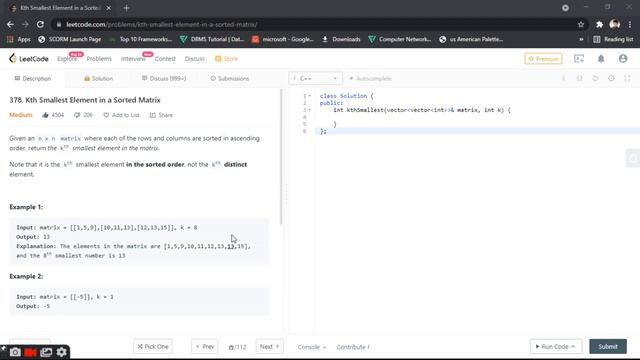Click the Share button

161,115
